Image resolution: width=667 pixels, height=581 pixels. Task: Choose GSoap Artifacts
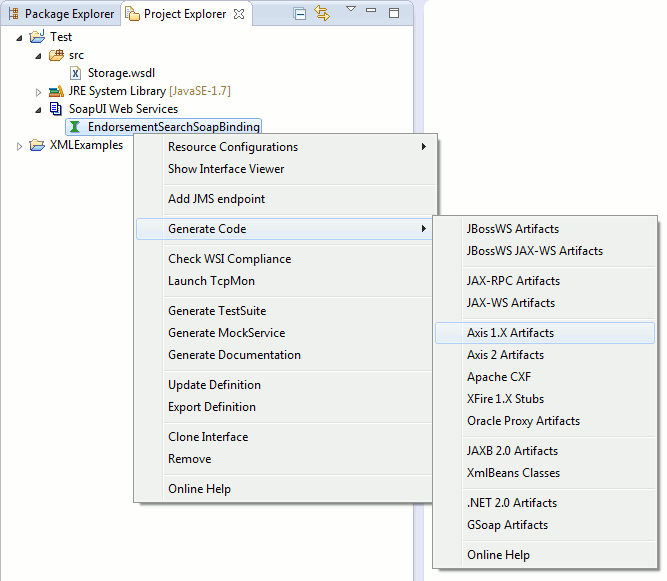point(507,525)
